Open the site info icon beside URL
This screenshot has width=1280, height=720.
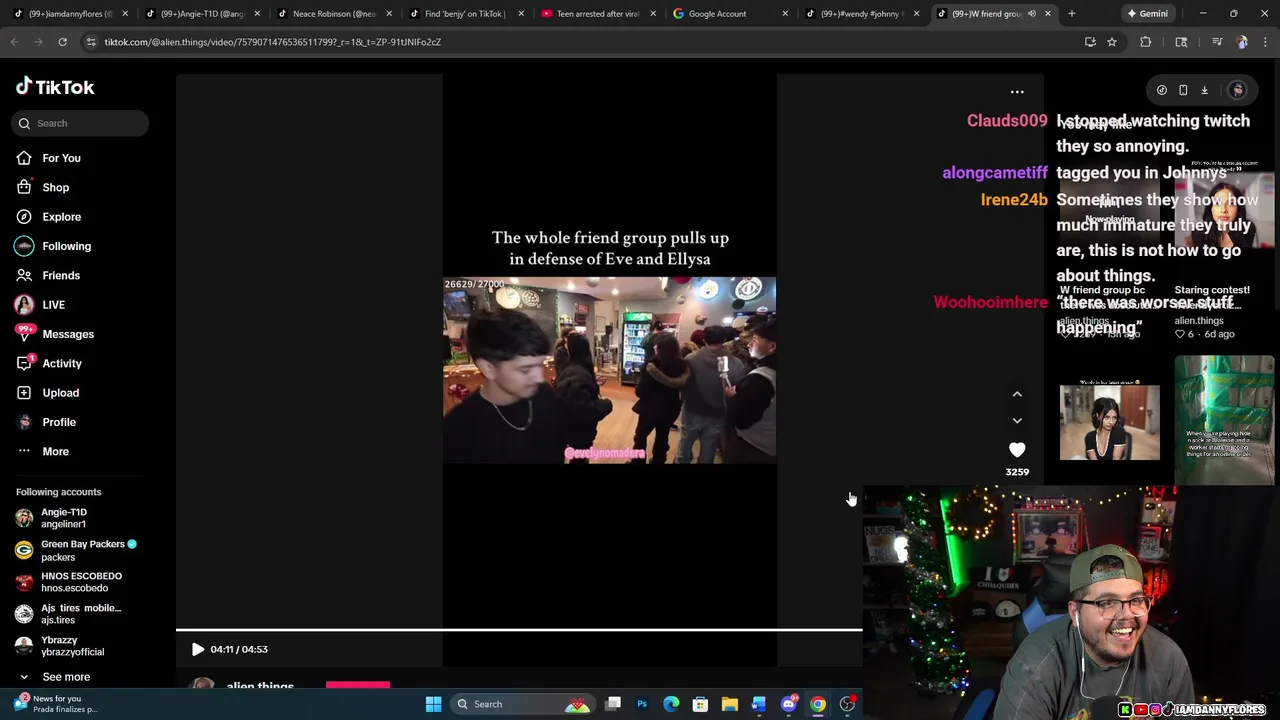pyautogui.click(x=91, y=42)
